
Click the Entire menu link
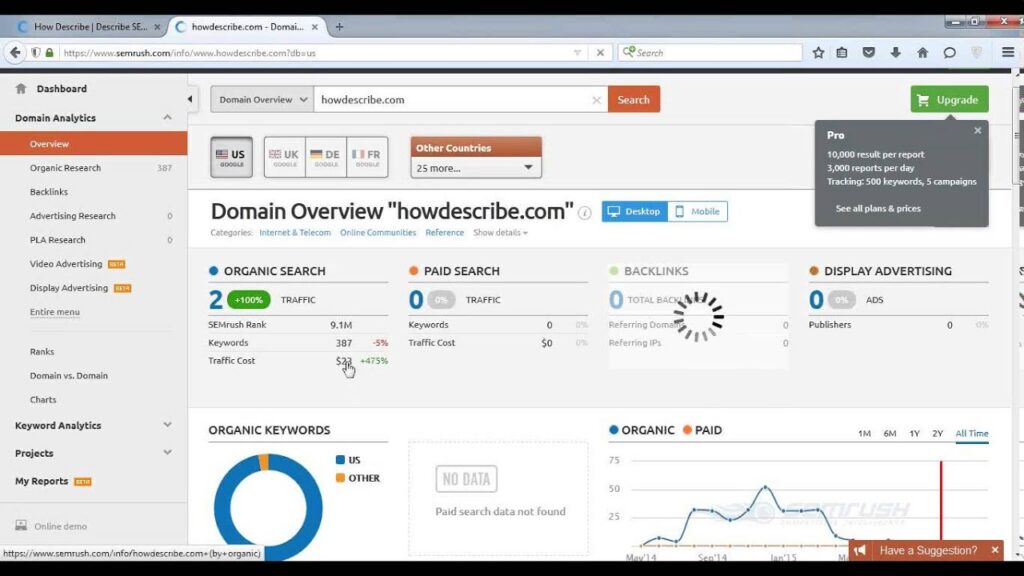(55, 312)
